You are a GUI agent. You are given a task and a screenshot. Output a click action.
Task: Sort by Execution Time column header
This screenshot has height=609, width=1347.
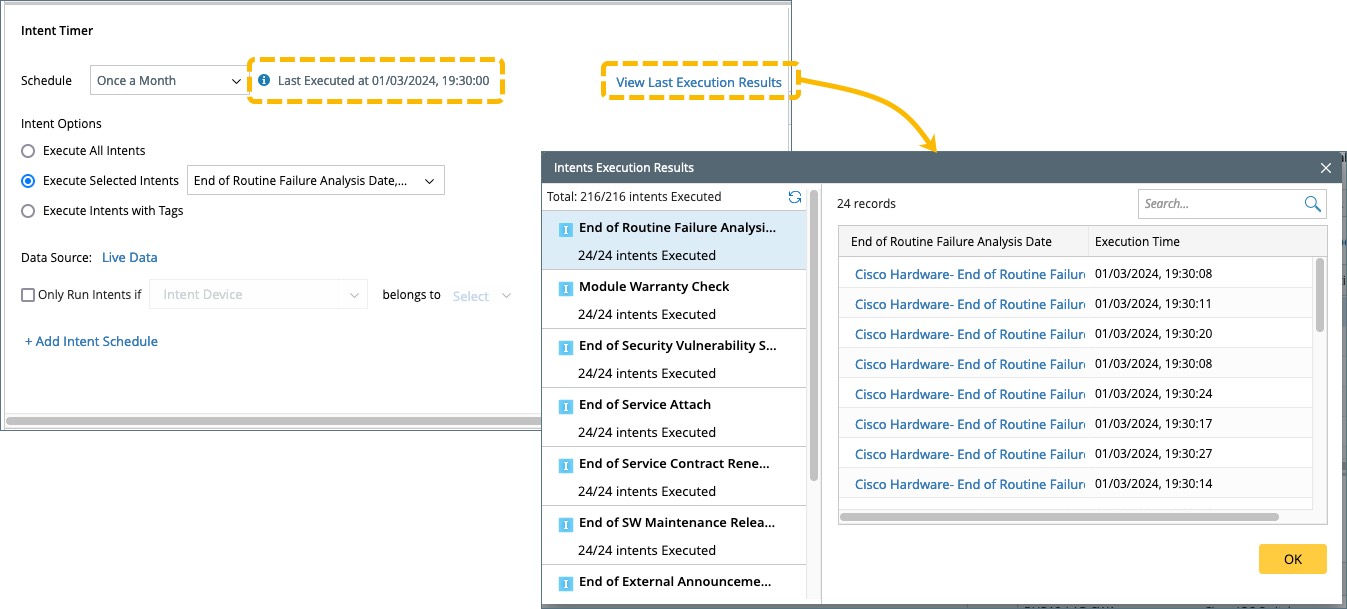[1137, 241]
